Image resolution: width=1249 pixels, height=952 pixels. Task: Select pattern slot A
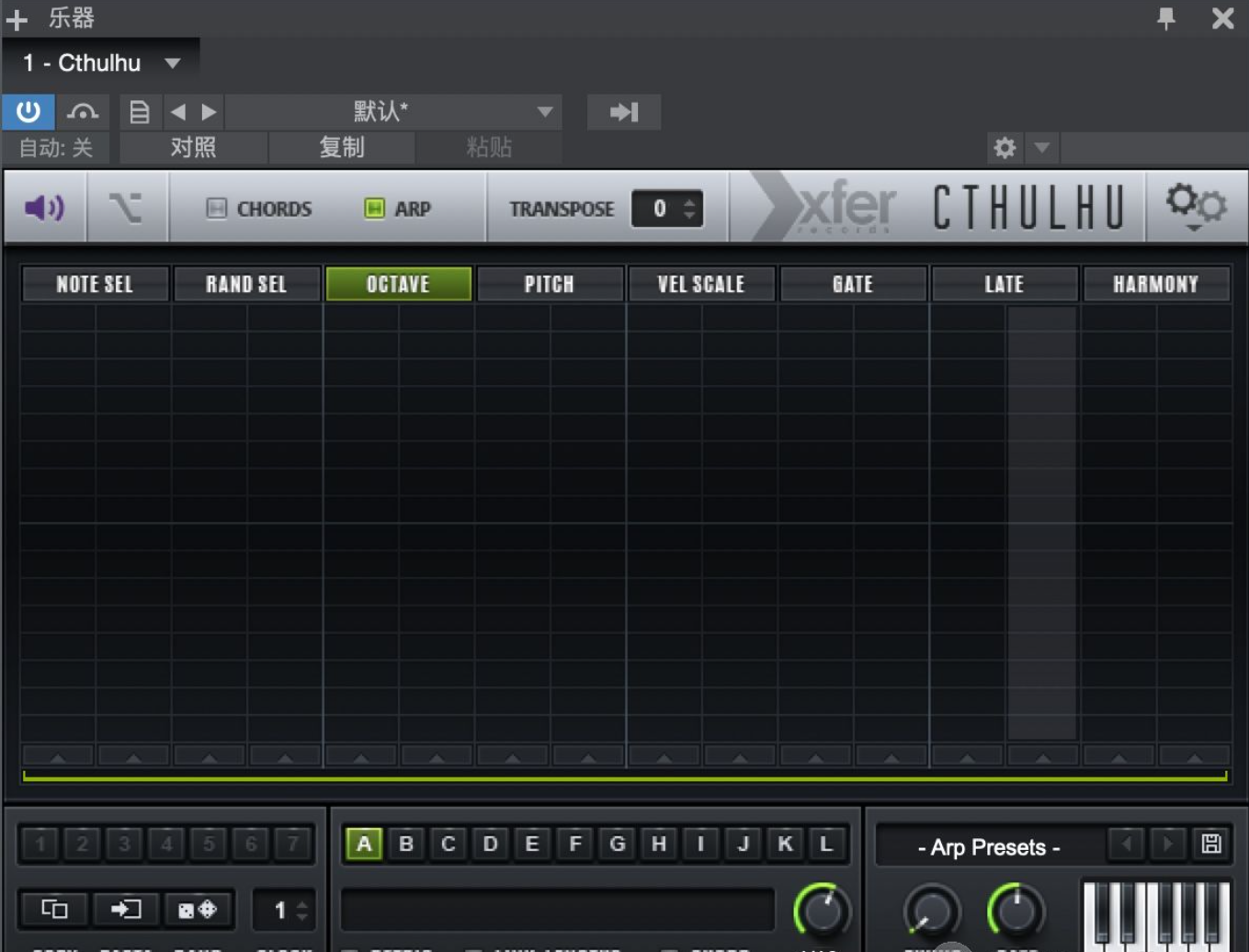[364, 844]
